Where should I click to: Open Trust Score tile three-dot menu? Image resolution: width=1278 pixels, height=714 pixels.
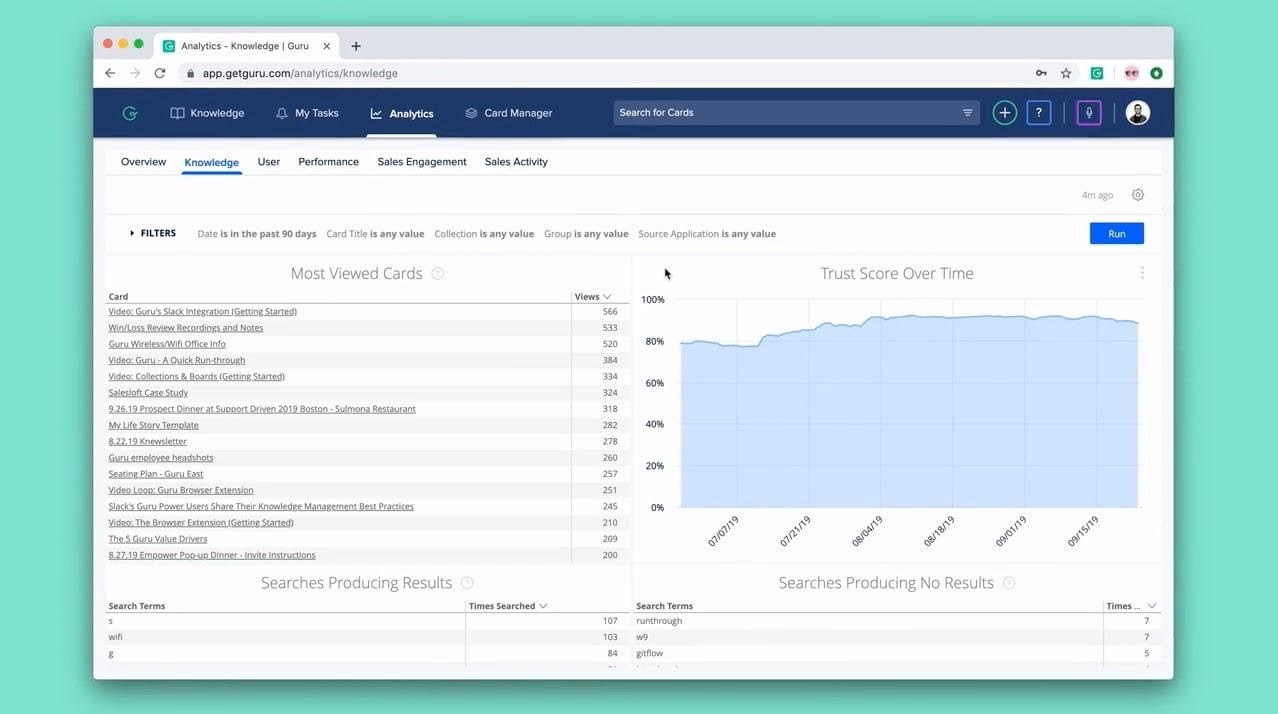click(1142, 273)
